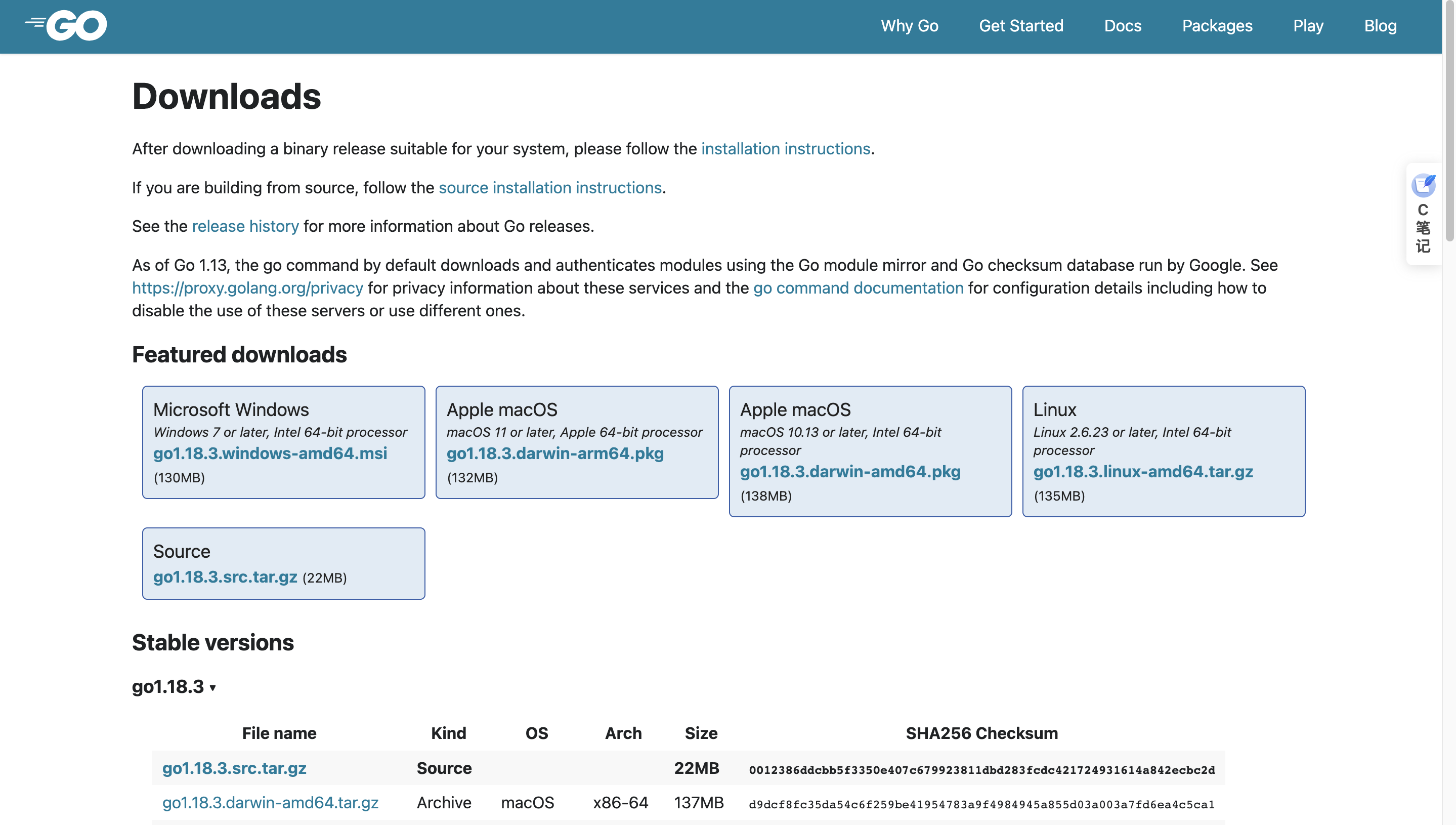Download go1.18.3.windows-amd64.msi
Viewport: 1456px width, 825px height.
pos(270,453)
